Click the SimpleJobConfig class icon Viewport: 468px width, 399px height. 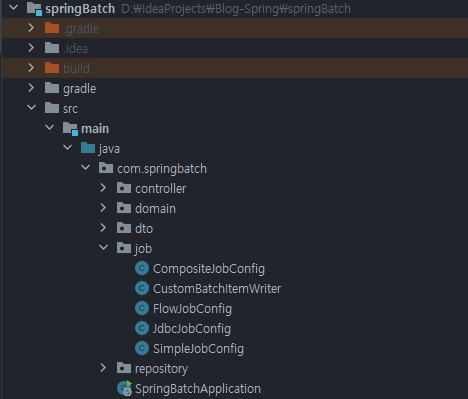[142, 348]
